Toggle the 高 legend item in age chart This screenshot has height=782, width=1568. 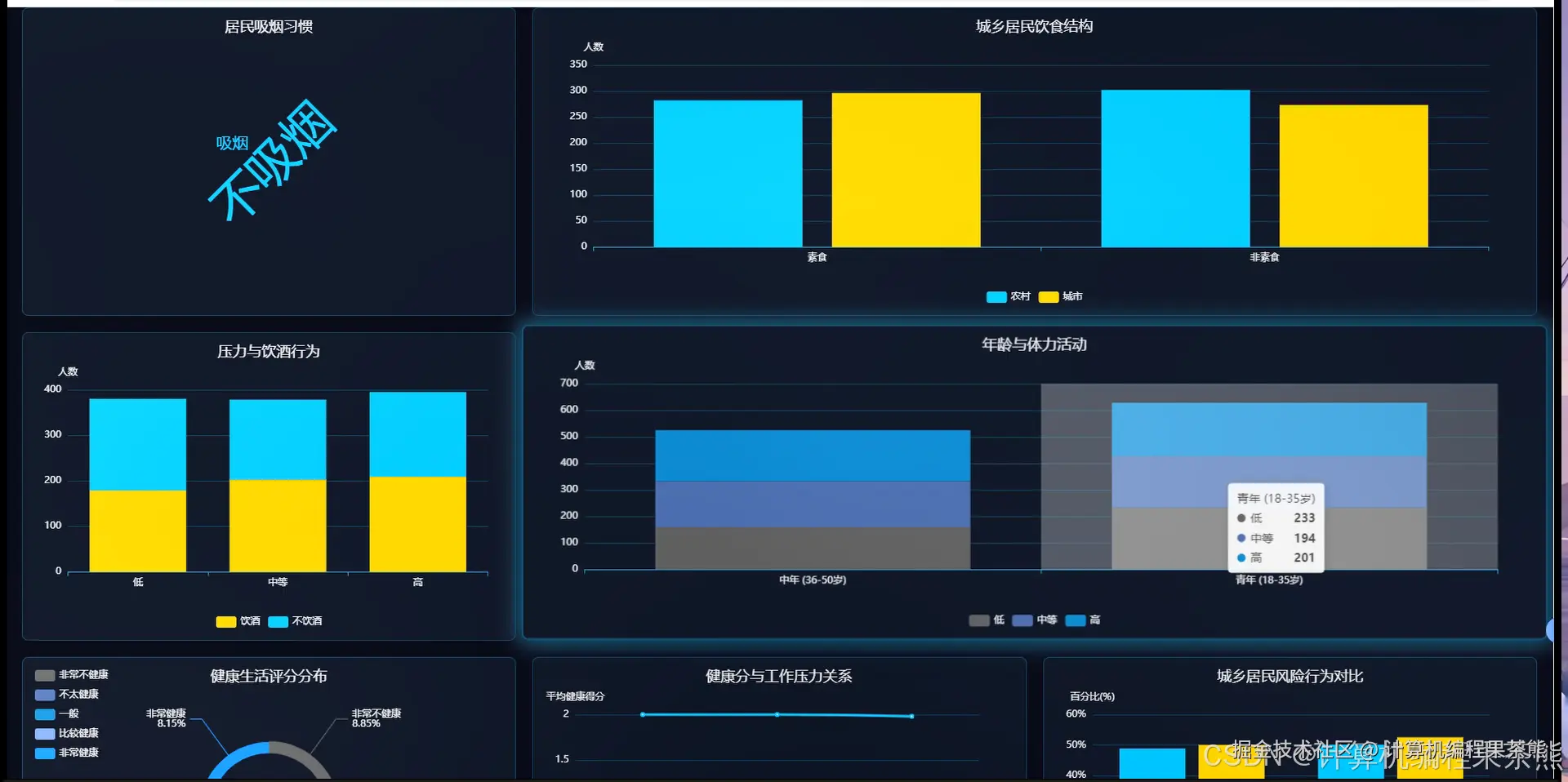pos(1083,620)
